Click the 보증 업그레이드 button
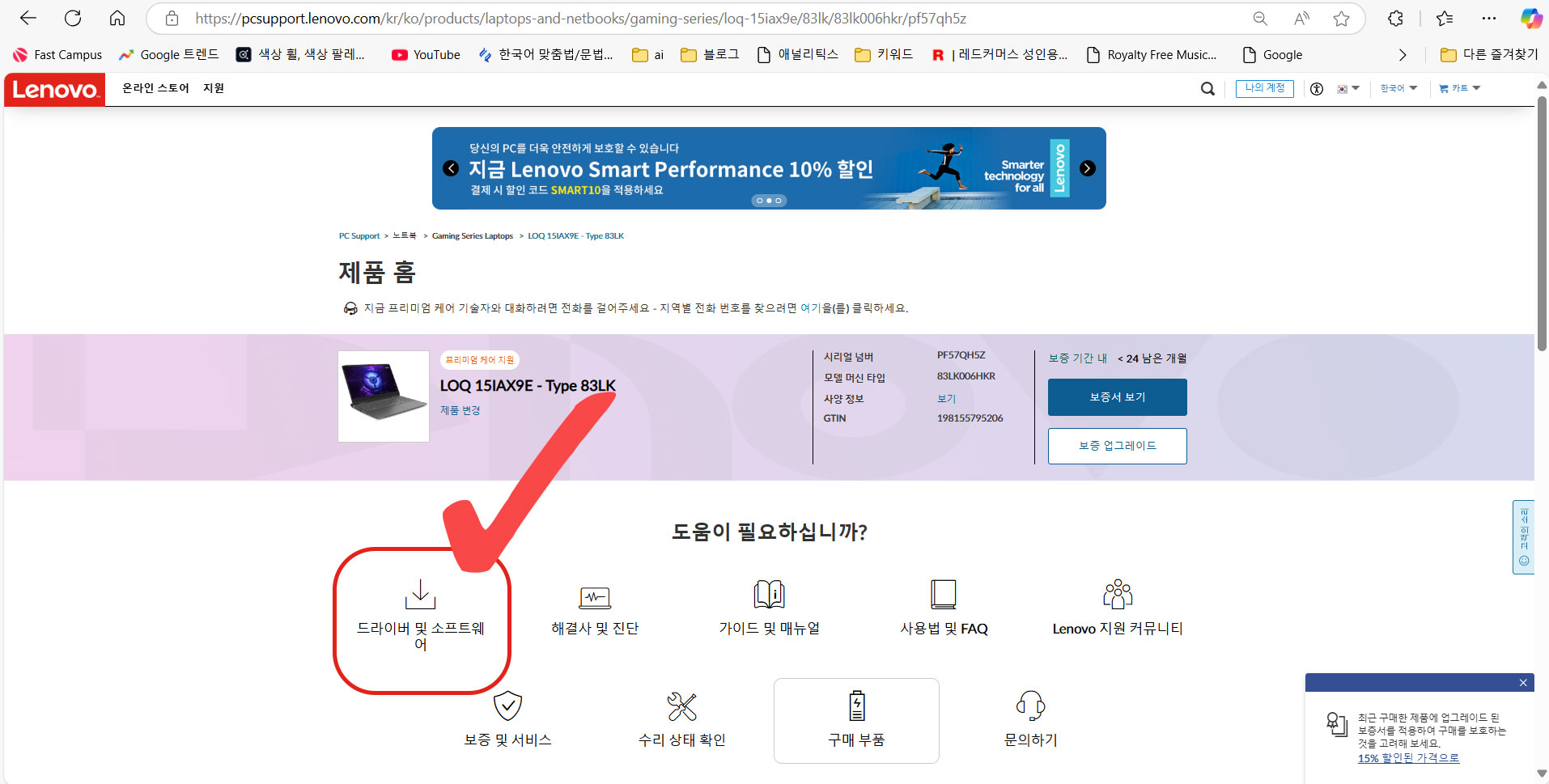 click(1118, 446)
